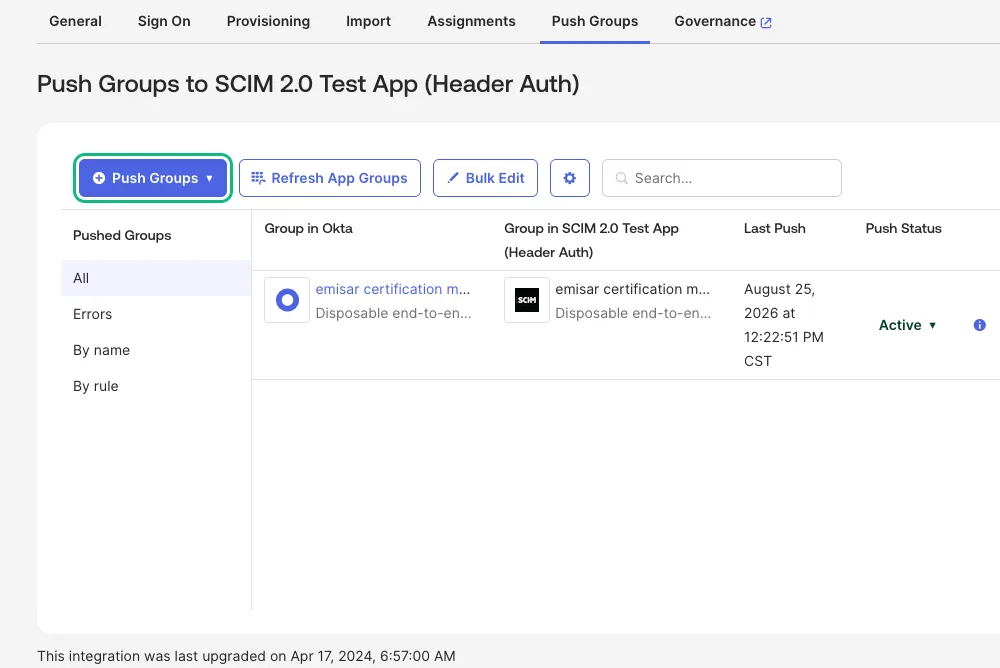1000x668 pixels.
Task: Select All under Pushed Groups
Action: pos(156,278)
